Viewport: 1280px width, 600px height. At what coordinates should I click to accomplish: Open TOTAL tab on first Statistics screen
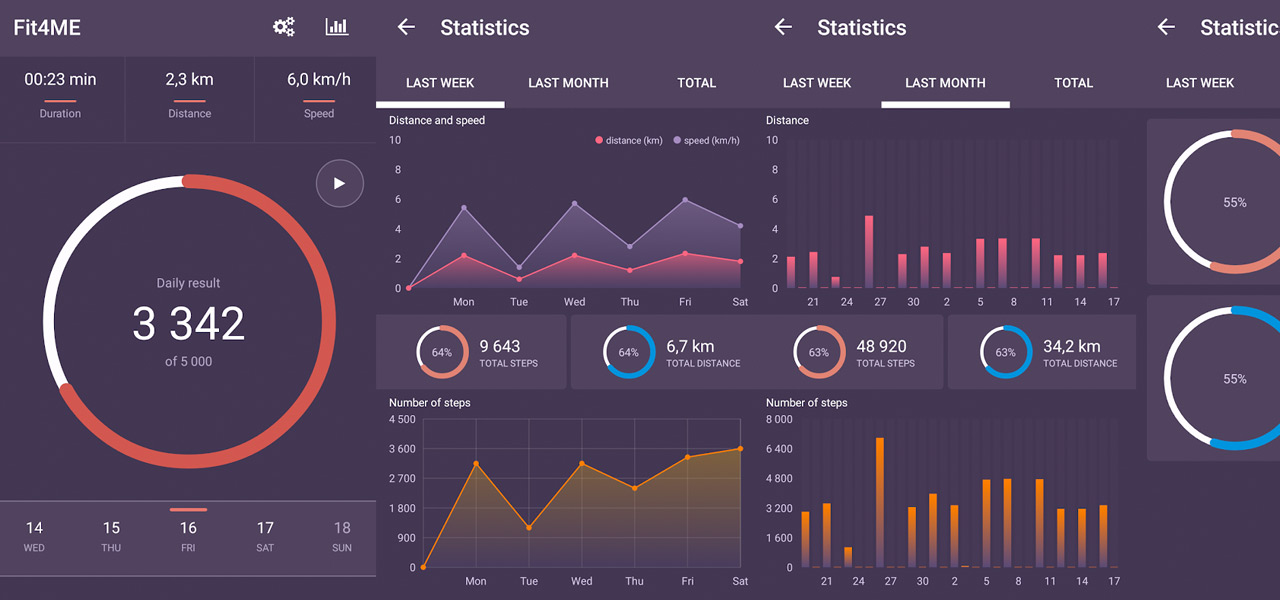coord(696,83)
